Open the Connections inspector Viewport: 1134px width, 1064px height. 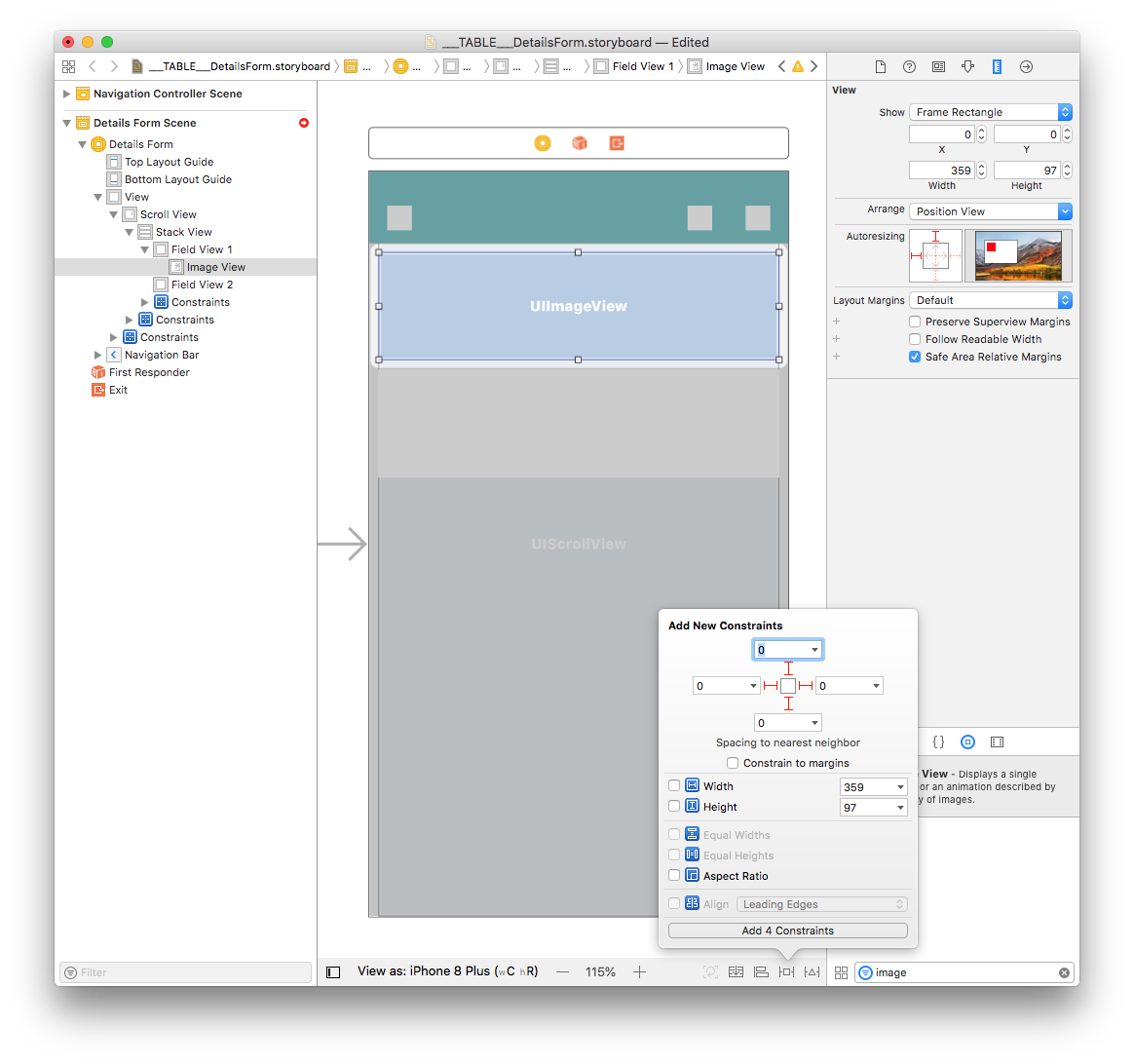point(1026,66)
